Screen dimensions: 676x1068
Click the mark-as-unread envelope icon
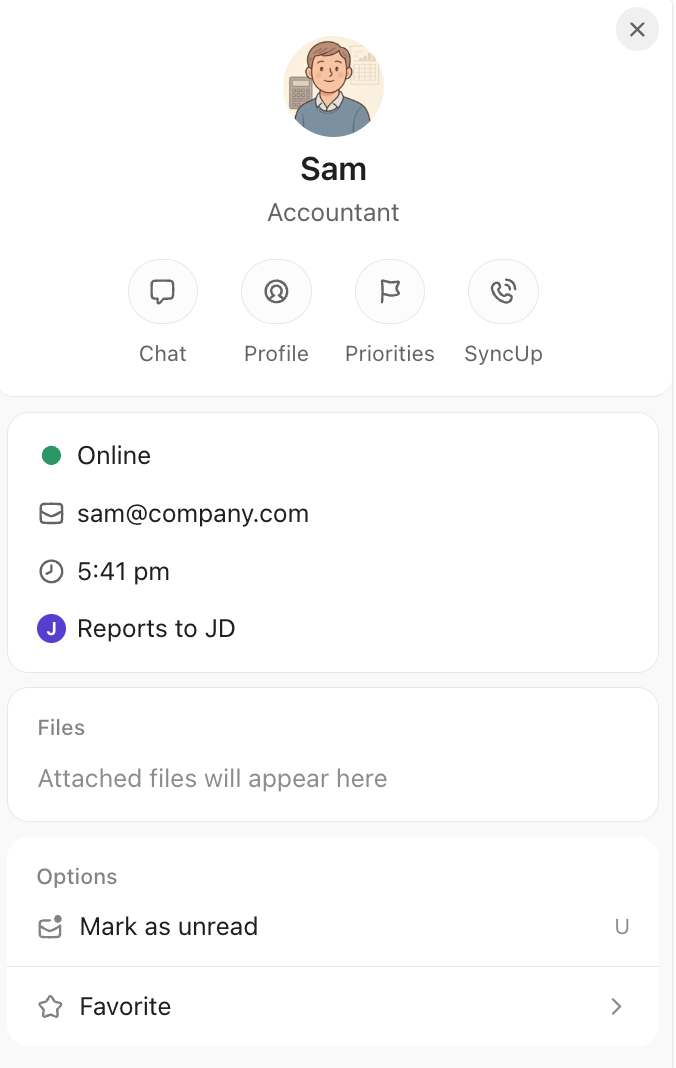[x=51, y=926]
